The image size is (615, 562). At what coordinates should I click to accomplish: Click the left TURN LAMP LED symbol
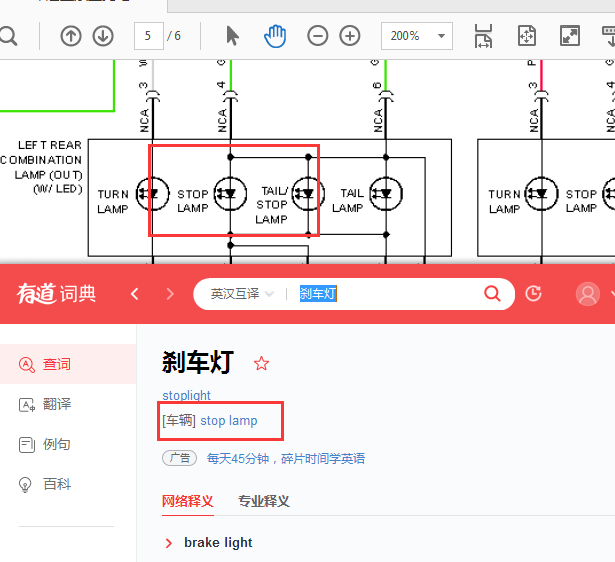[153, 194]
